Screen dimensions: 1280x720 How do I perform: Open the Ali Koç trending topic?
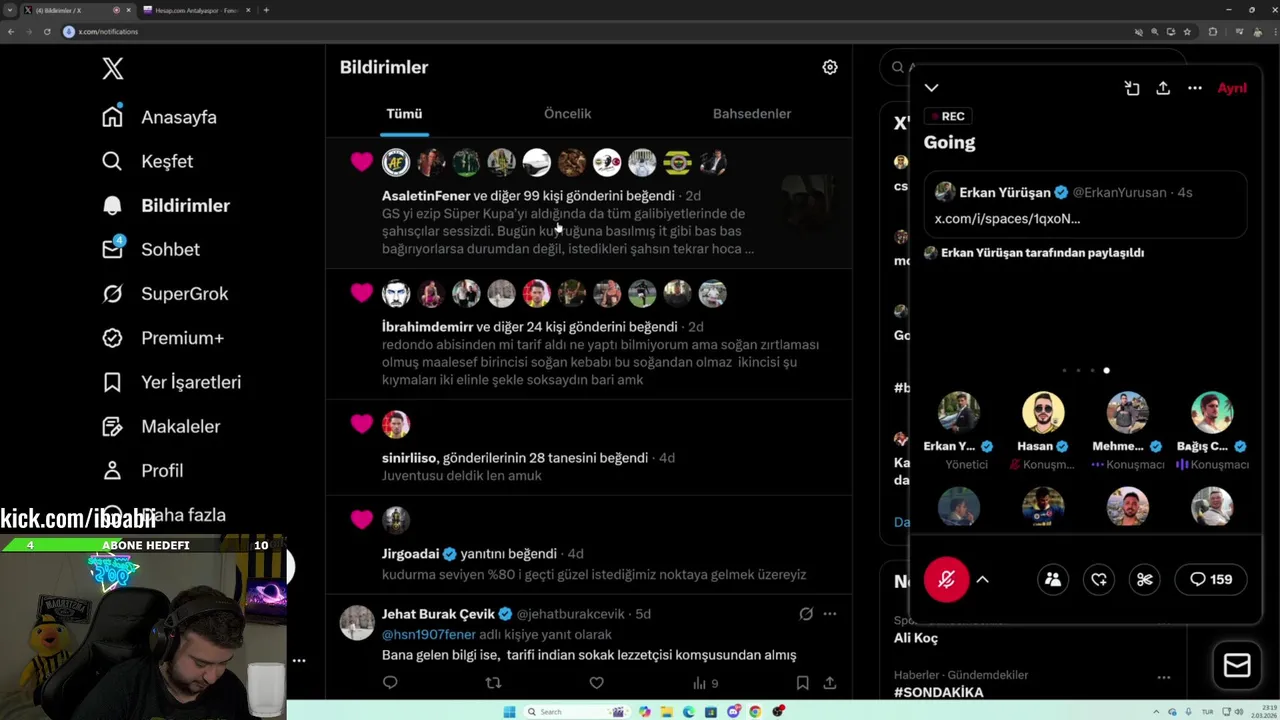(916, 638)
